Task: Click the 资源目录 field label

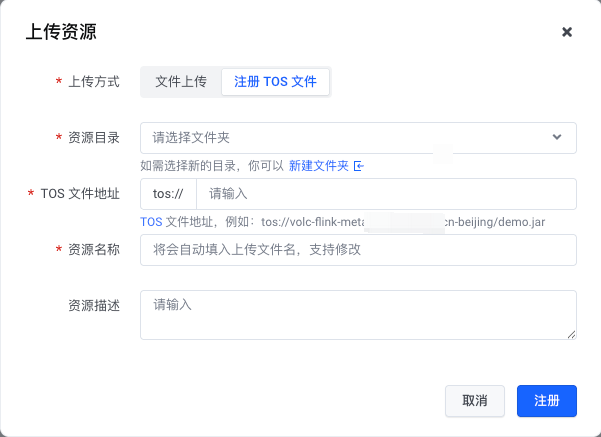Action: point(94,138)
